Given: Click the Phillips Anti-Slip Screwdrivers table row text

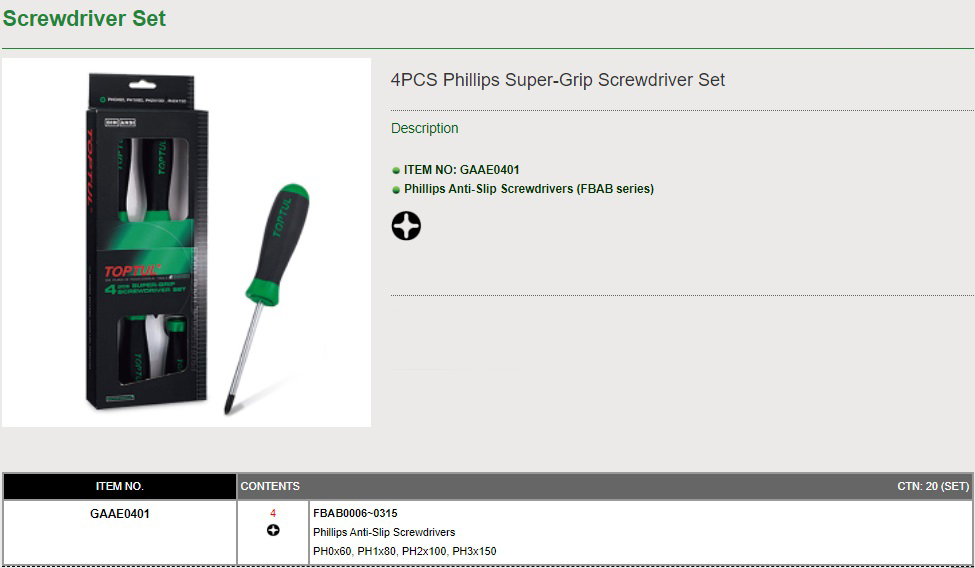Looking at the screenshot, I should click(384, 533).
